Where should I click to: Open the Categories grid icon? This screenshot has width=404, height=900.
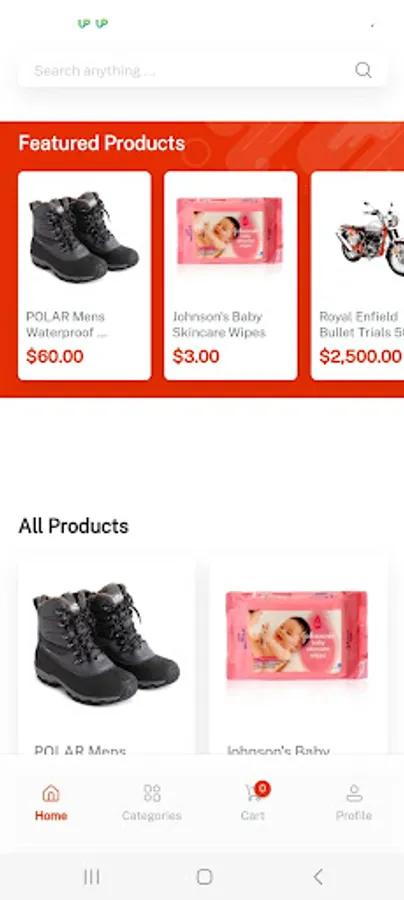(152, 793)
